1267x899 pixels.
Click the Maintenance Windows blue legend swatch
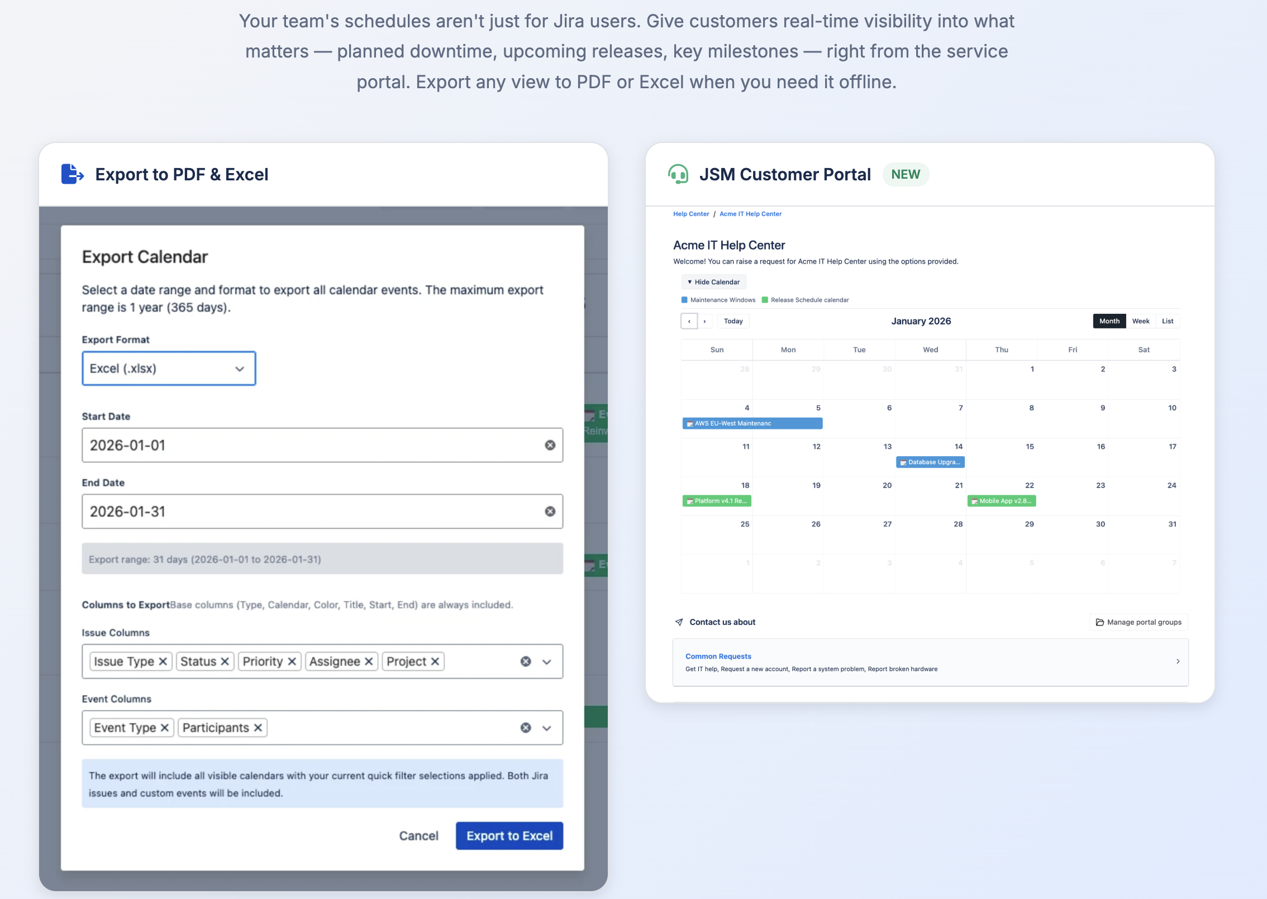tap(685, 300)
